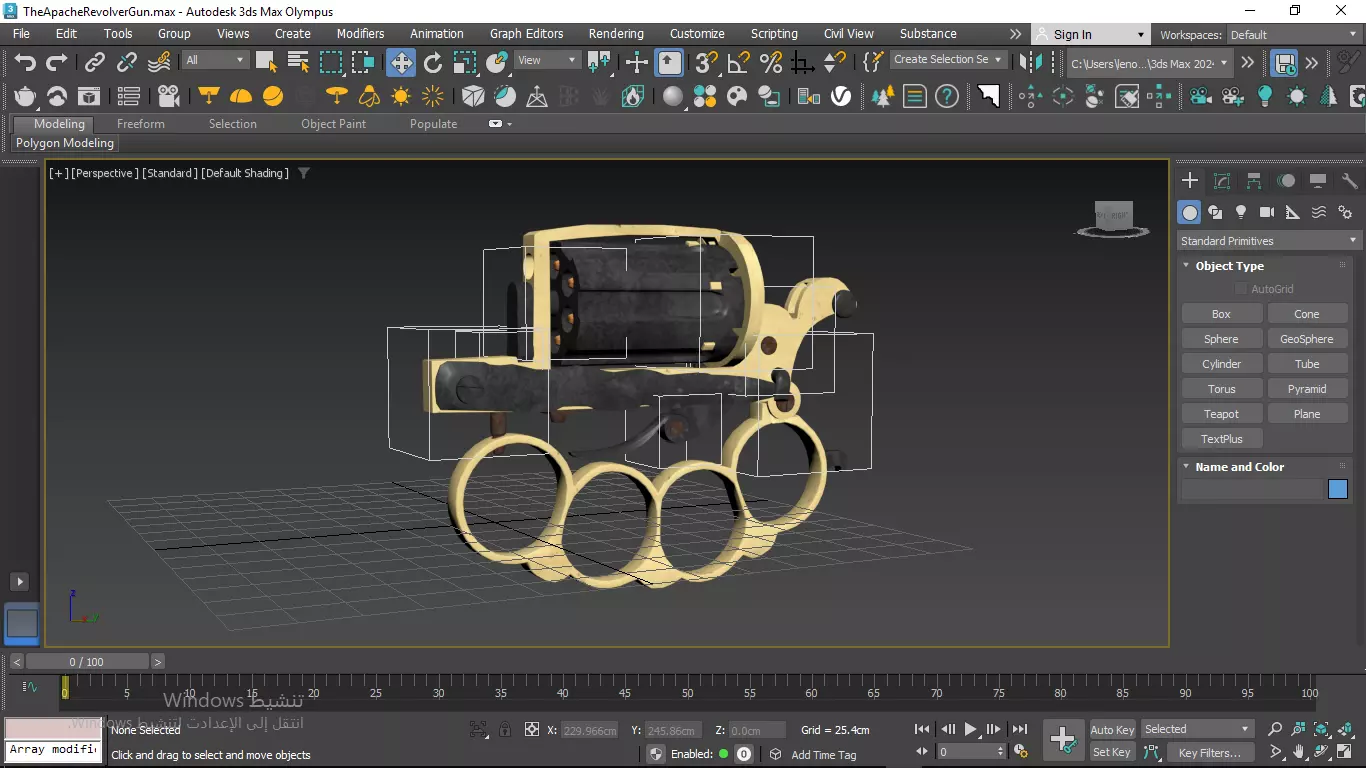This screenshot has width=1366, height=768.
Task: Toggle Auto Key animation mode
Action: (1112, 730)
